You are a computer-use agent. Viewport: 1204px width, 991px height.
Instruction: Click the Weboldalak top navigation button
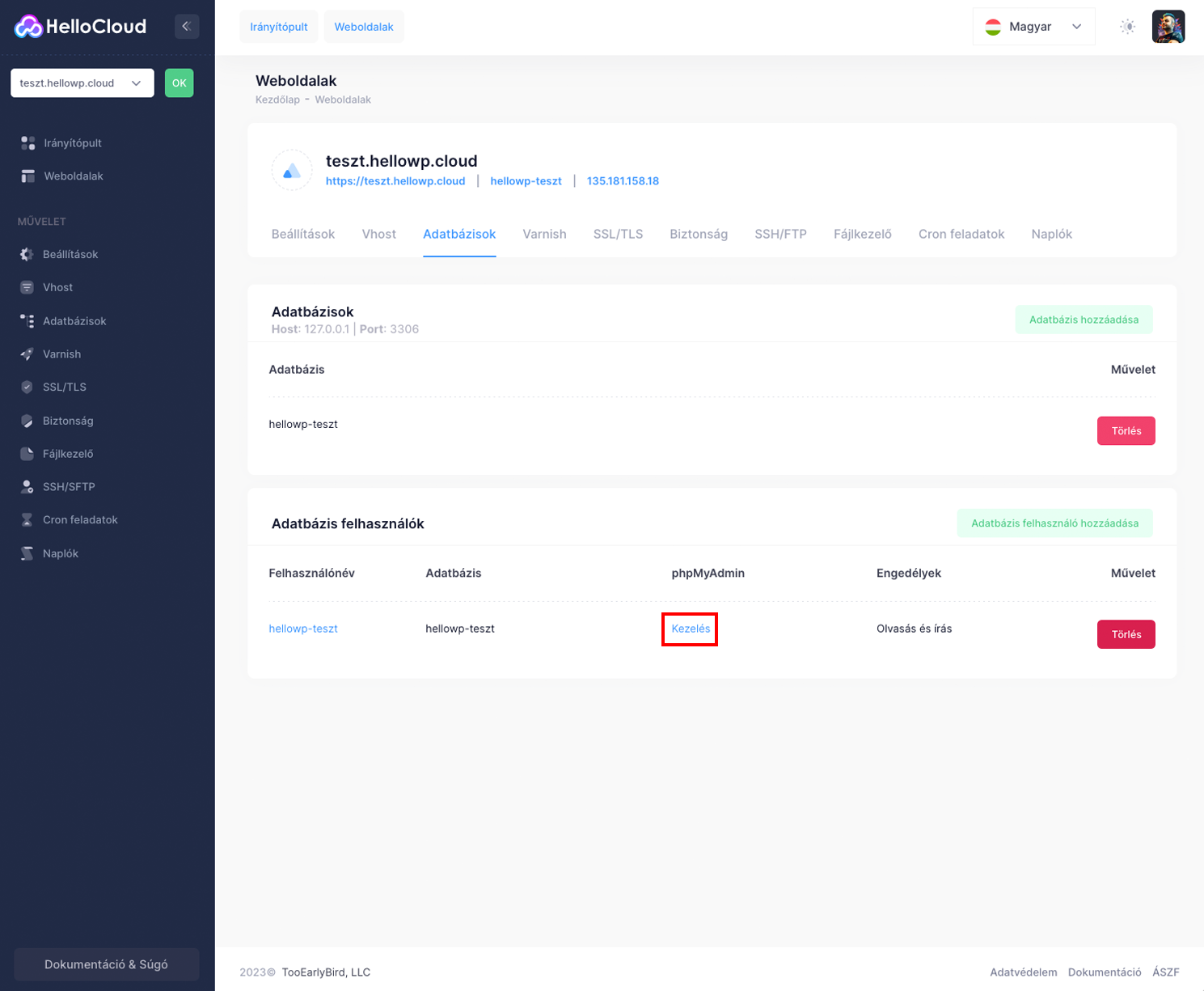(364, 27)
